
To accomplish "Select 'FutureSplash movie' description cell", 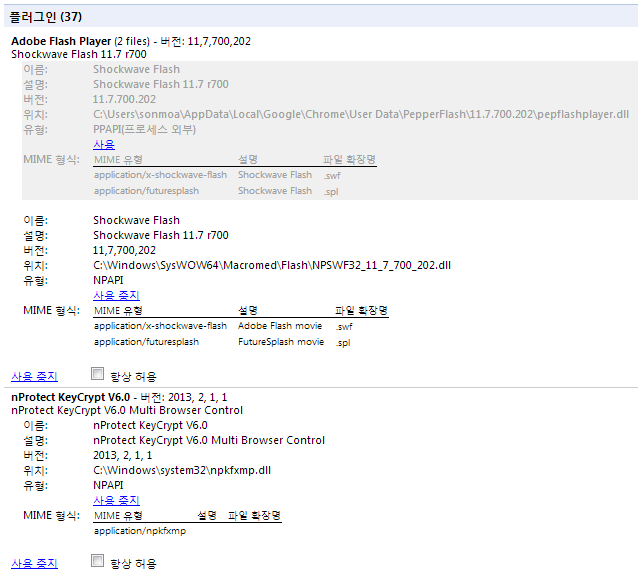I will click(x=281, y=342).
